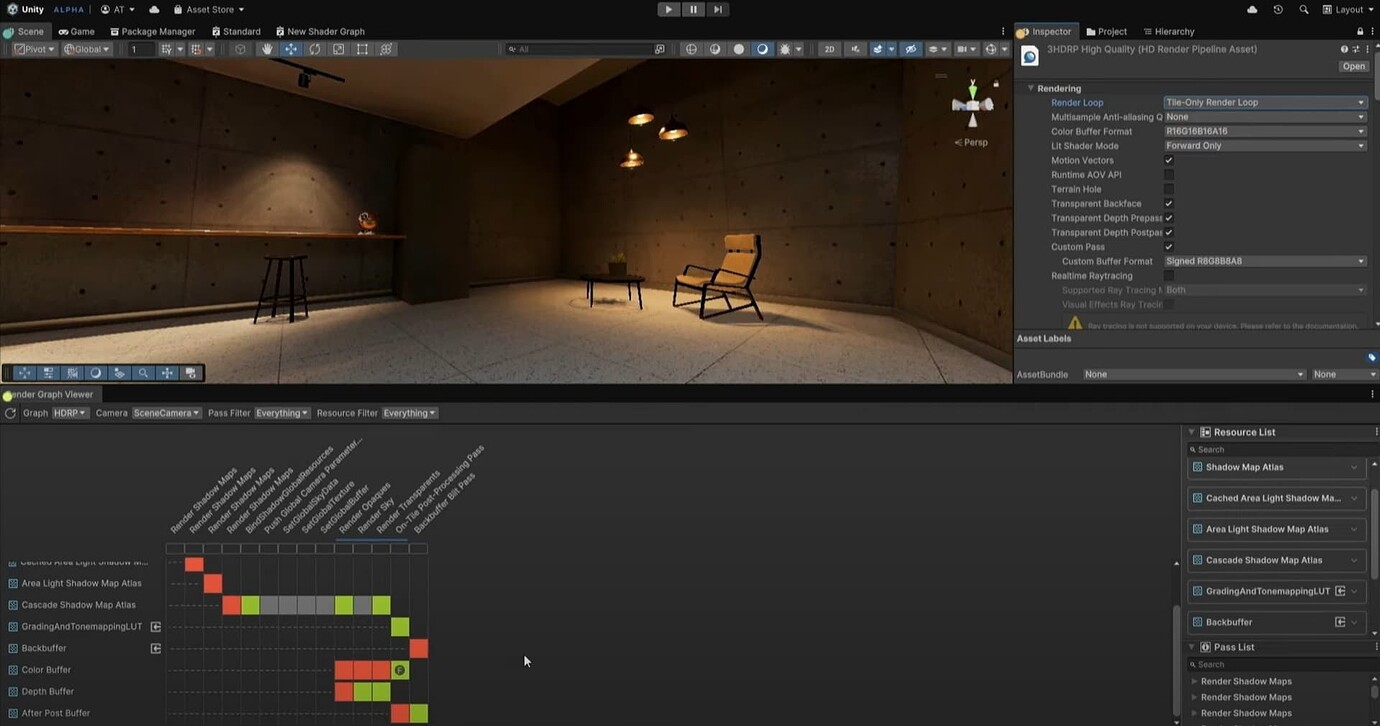Image resolution: width=1380 pixels, height=726 pixels.
Task: Click New Shader Graph in the toolbar
Action: pos(320,31)
